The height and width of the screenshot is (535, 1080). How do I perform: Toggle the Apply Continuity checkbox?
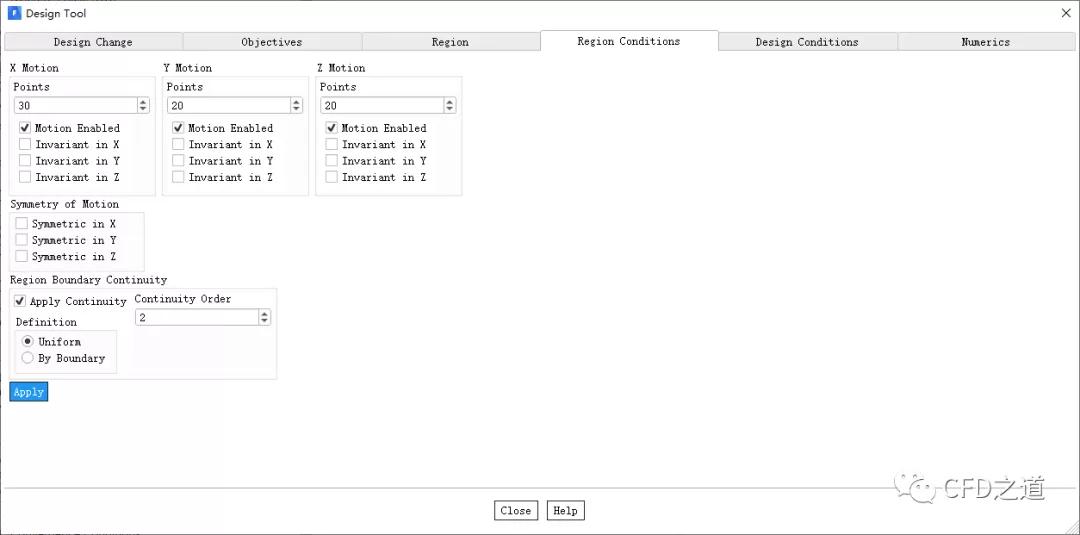click(20, 302)
